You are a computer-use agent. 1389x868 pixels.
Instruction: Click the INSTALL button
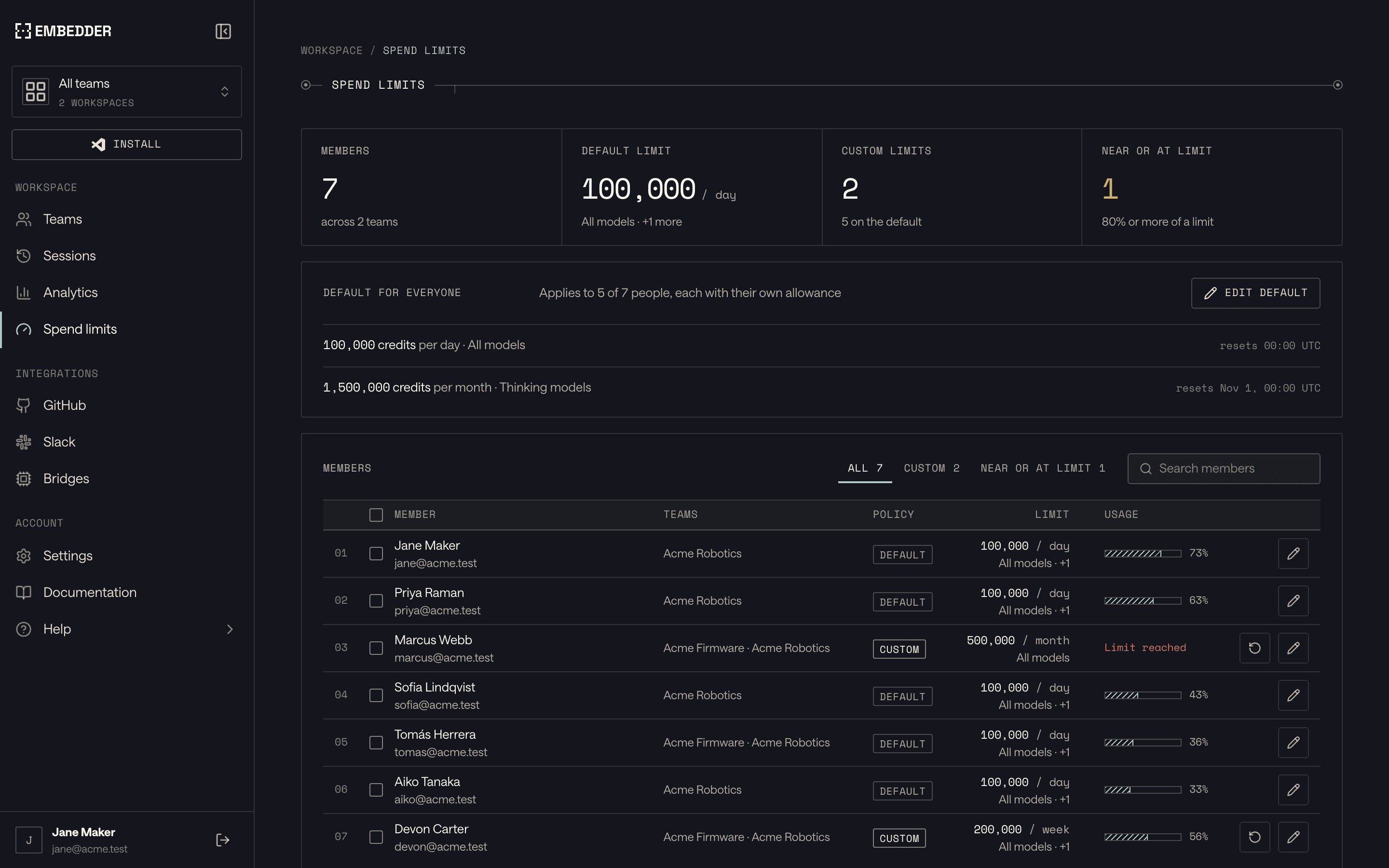click(127, 145)
